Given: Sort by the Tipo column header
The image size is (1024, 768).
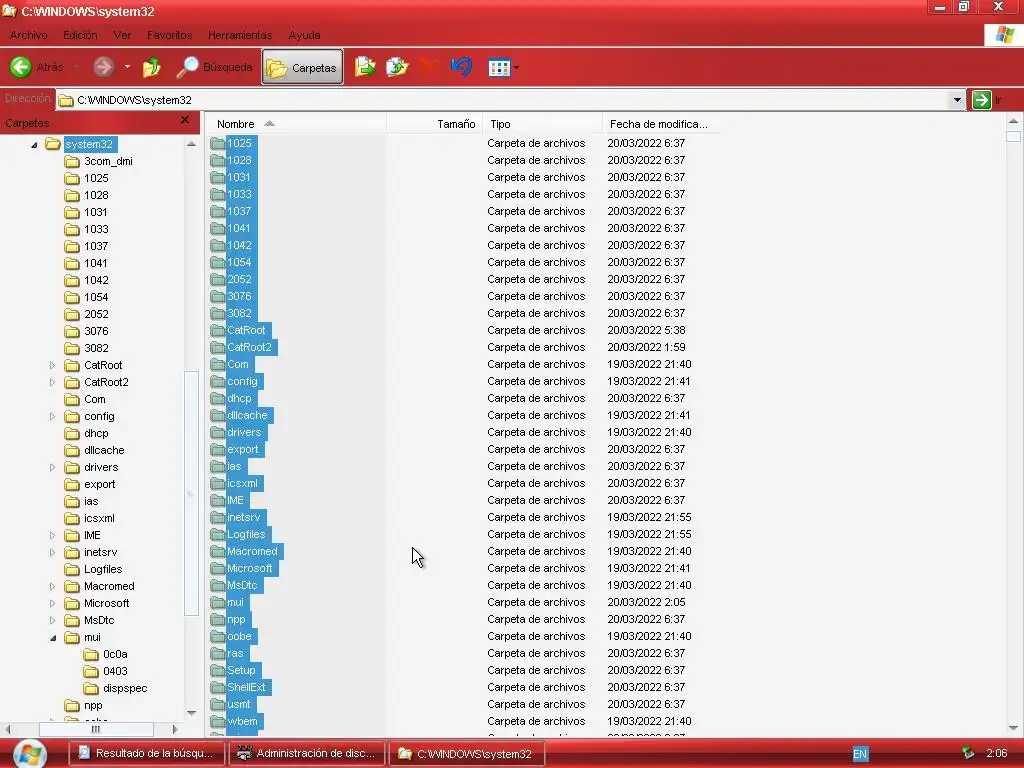Looking at the screenshot, I should click(542, 123).
